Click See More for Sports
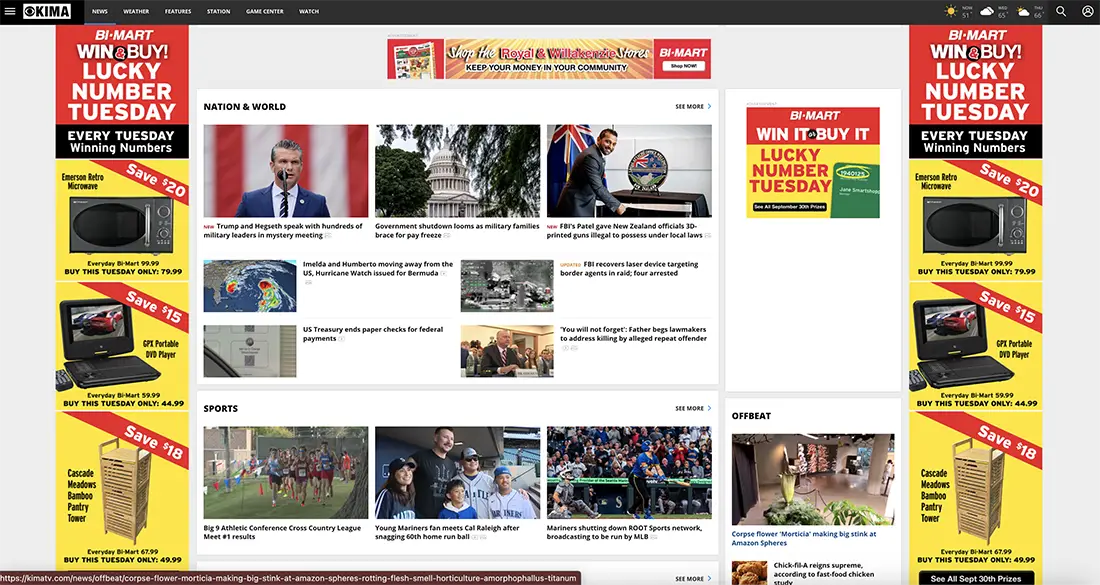Image resolution: width=1100 pixels, height=585 pixels. point(693,408)
